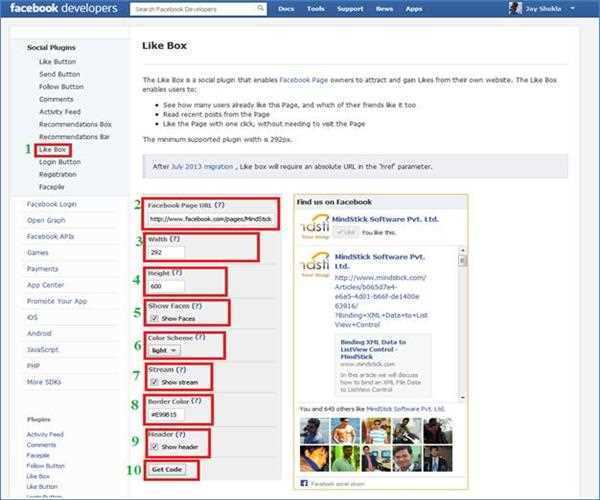The width and height of the screenshot is (600, 500).
Task: Click the Facebook Page URL input field
Action: (208, 217)
